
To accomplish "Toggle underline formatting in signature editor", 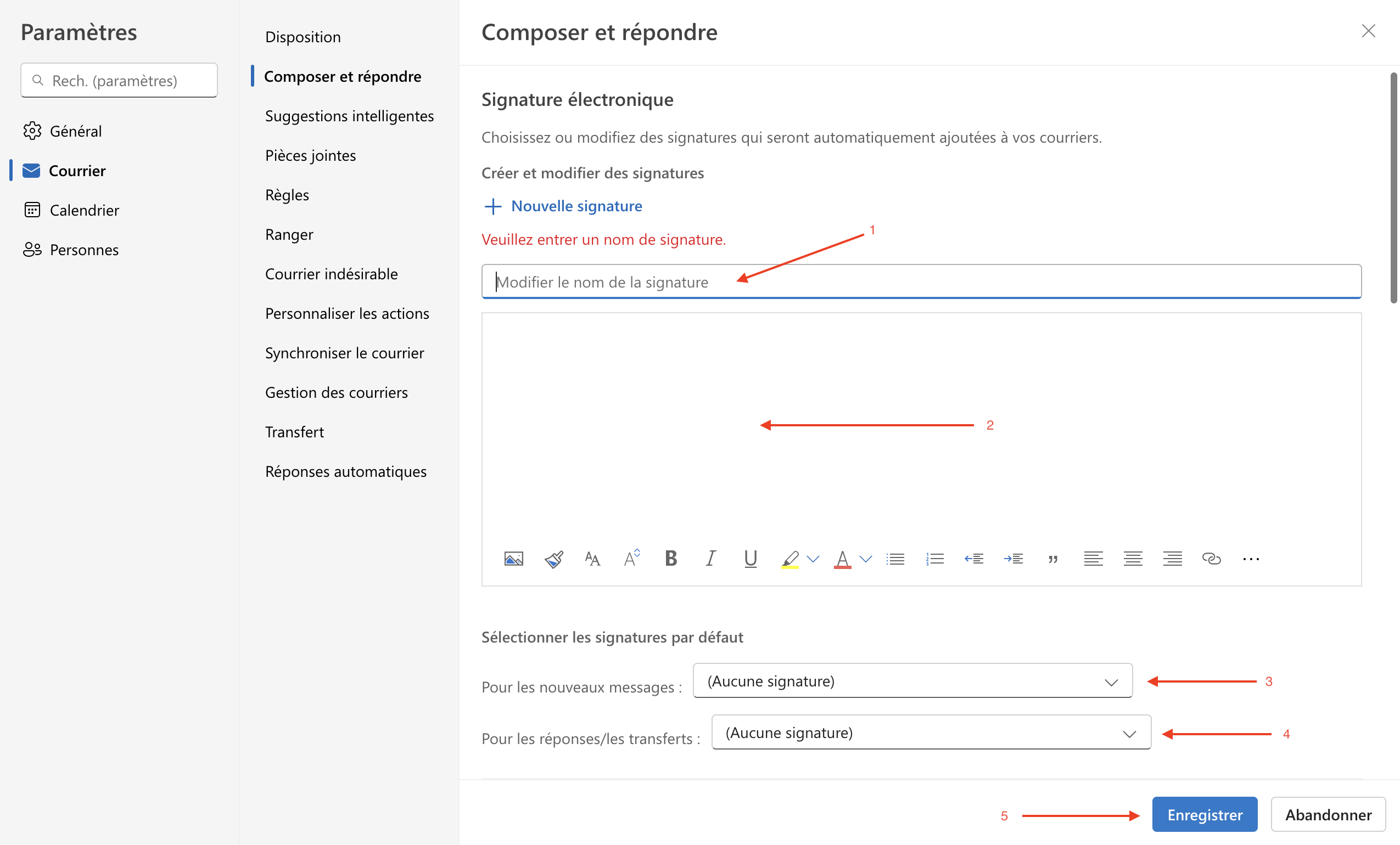I will (750, 559).
